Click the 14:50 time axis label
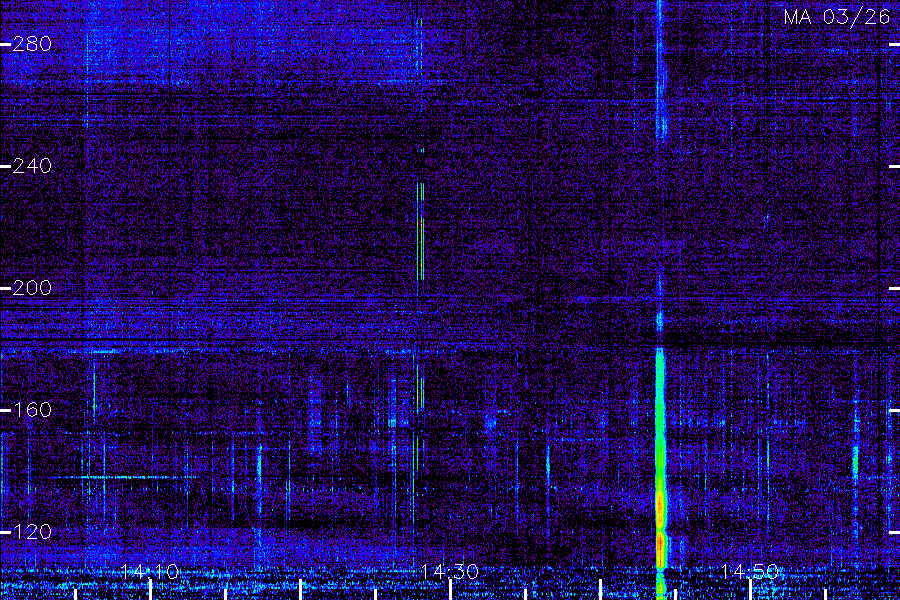This screenshot has height=600, width=900. pos(749,571)
